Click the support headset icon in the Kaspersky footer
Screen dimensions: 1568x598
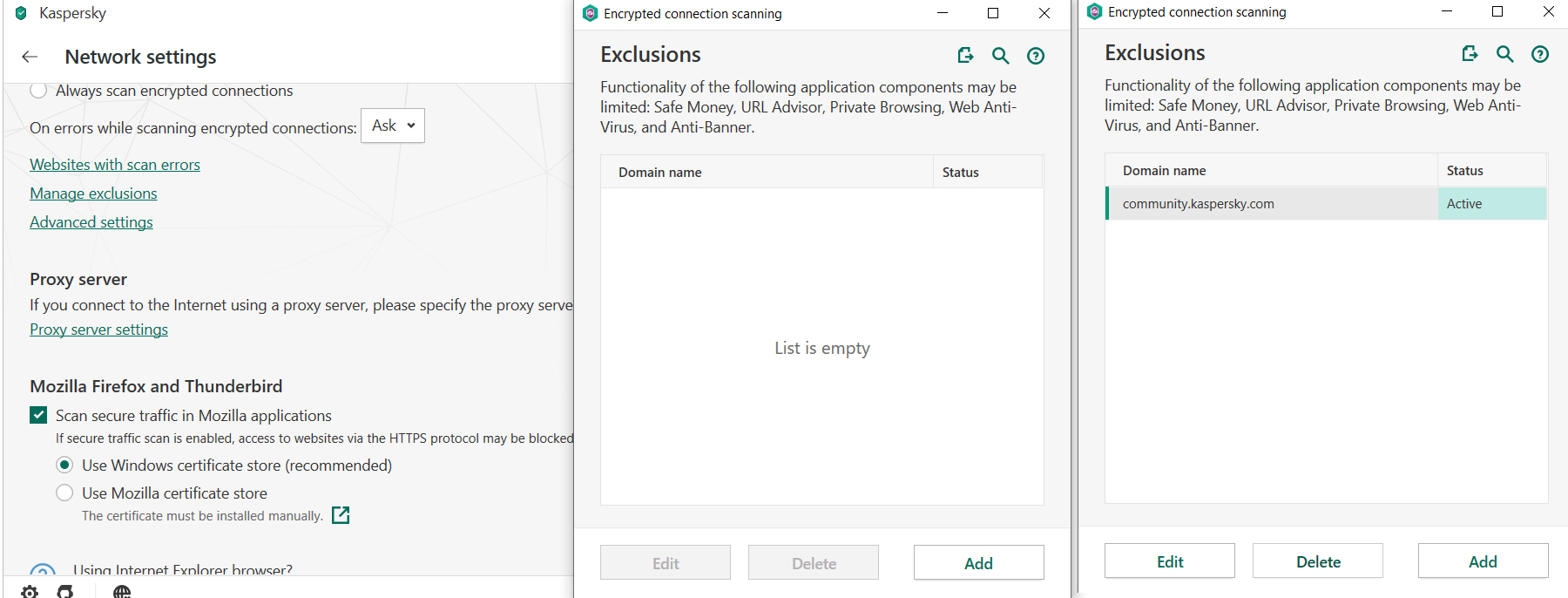click(x=65, y=592)
